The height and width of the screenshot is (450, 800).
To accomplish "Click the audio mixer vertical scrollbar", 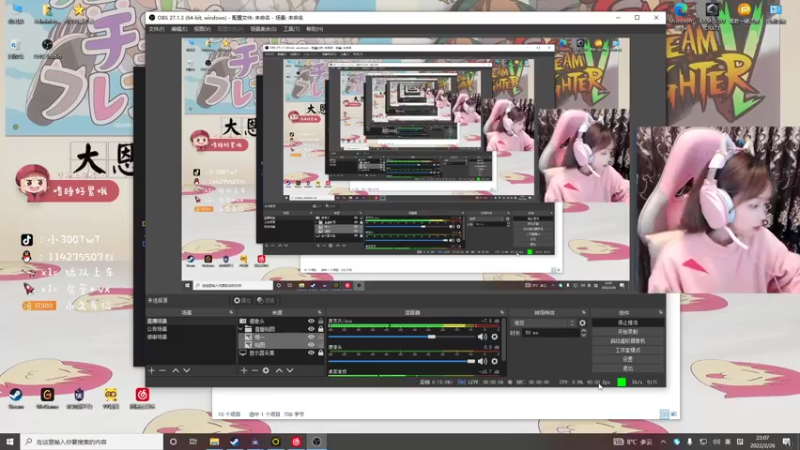I will pyautogui.click(x=504, y=339).
